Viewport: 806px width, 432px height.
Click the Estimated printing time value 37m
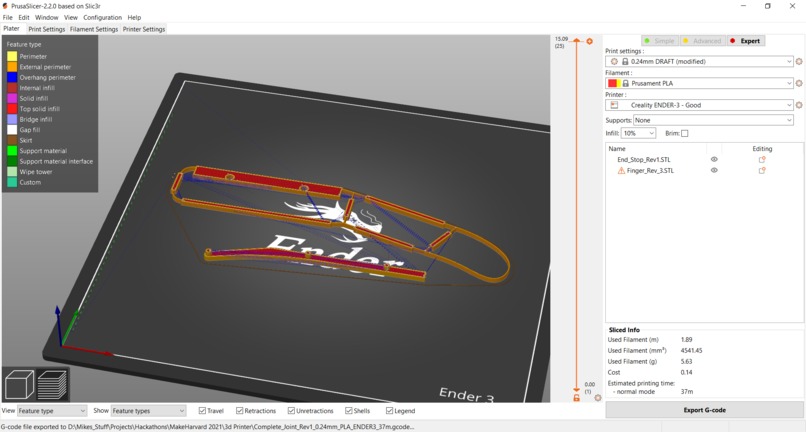687,391
